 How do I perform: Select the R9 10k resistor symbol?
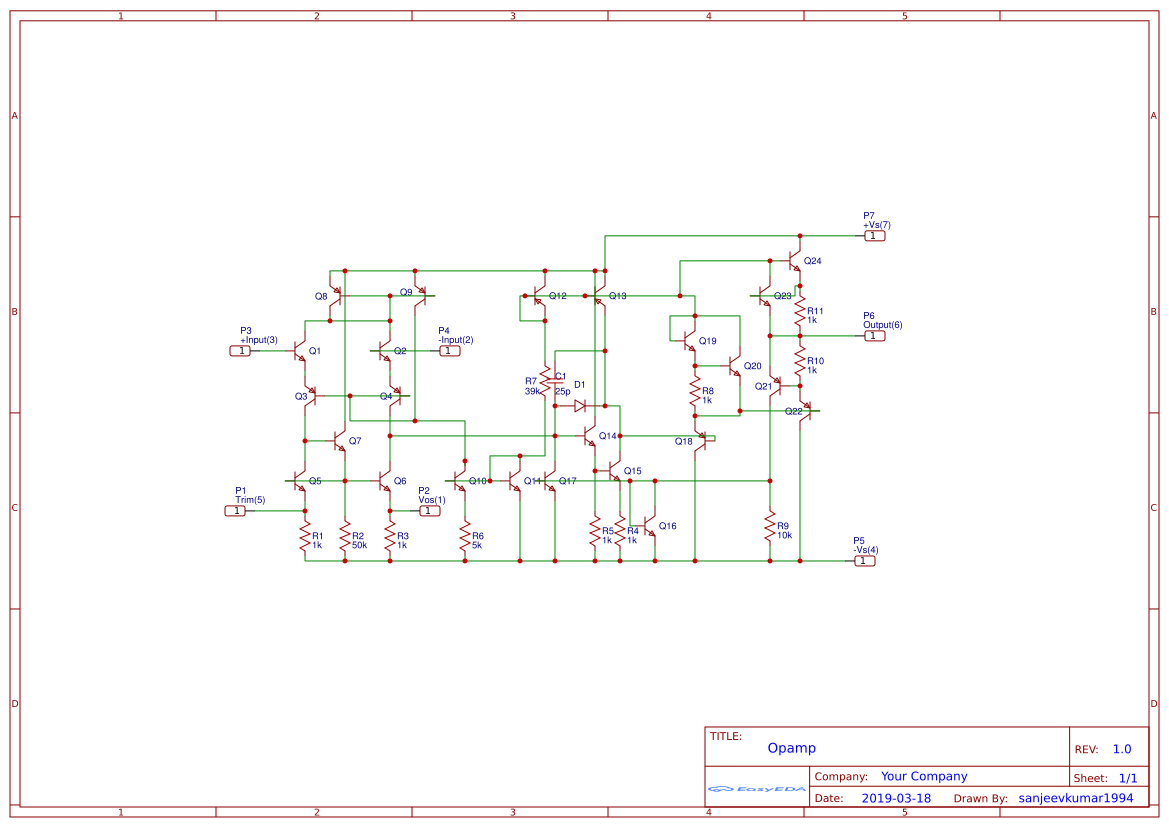(770, 526)
